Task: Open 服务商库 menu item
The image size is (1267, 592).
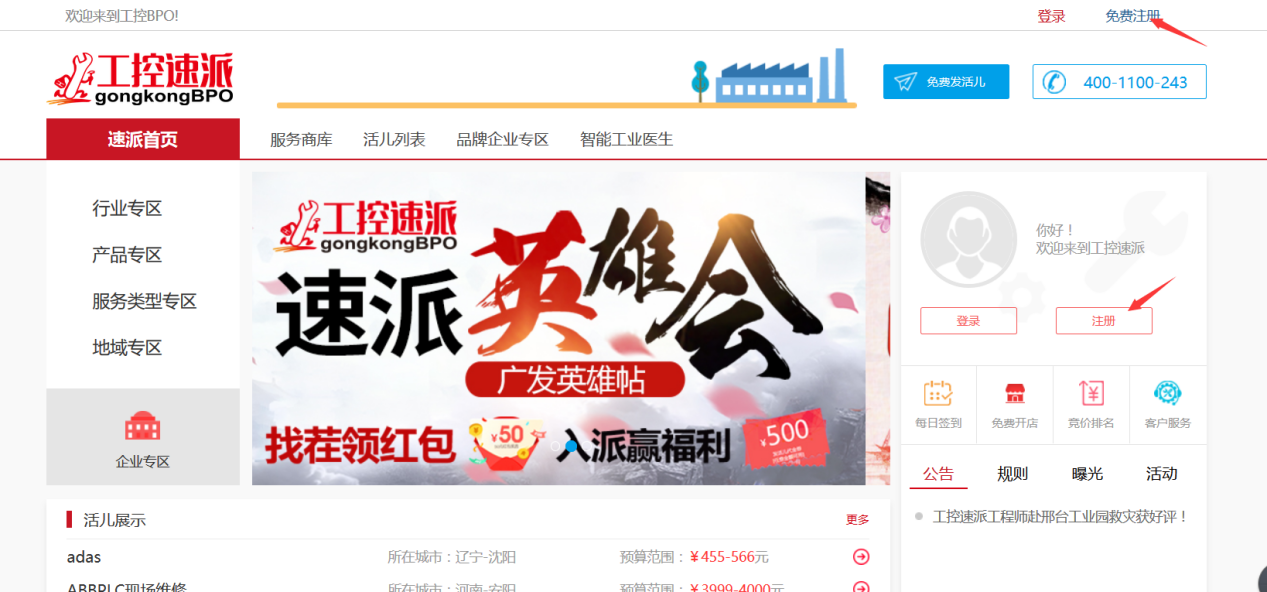Action: (301, 139)
